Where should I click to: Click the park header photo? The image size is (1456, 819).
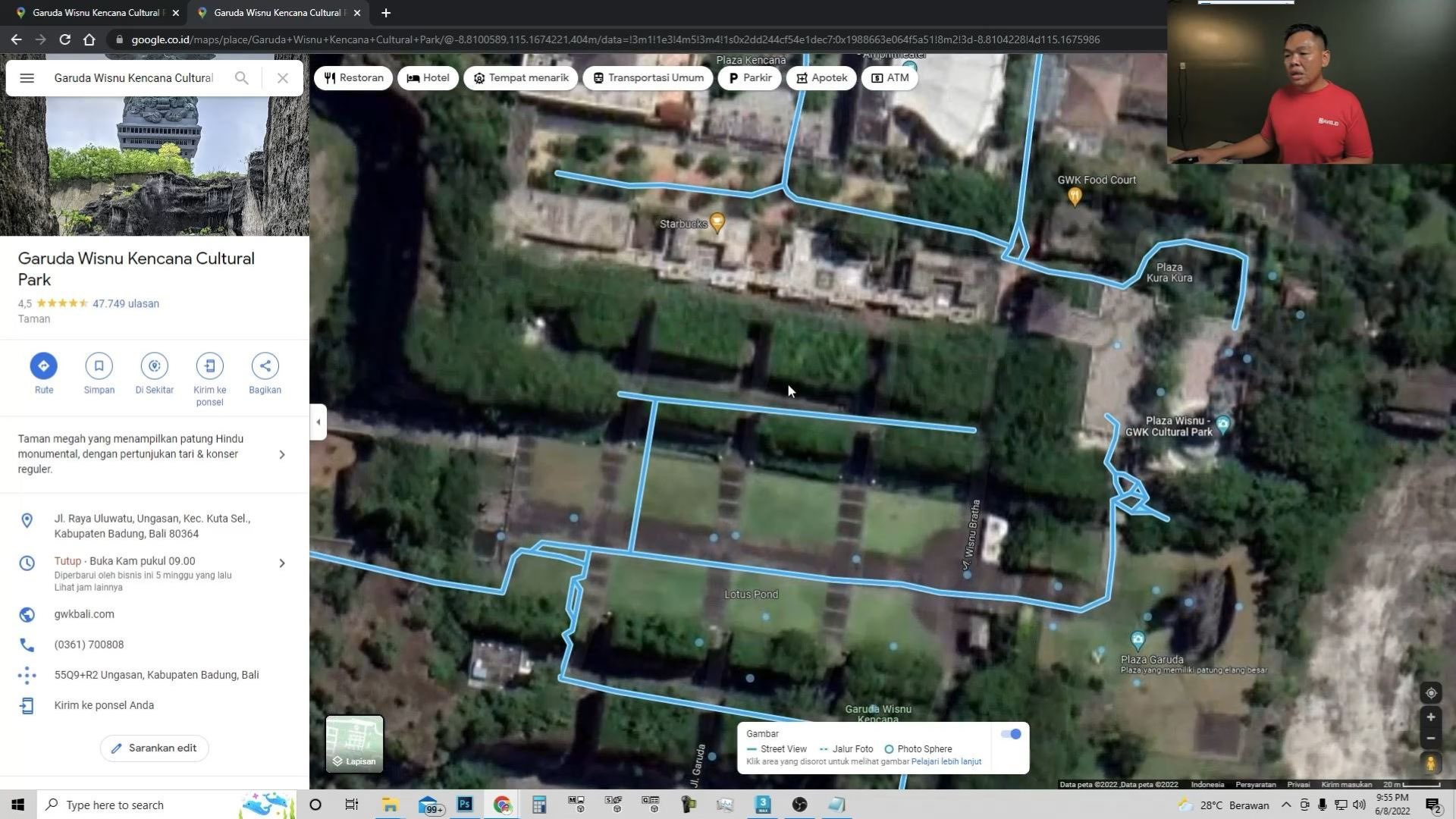click(155, 165)
